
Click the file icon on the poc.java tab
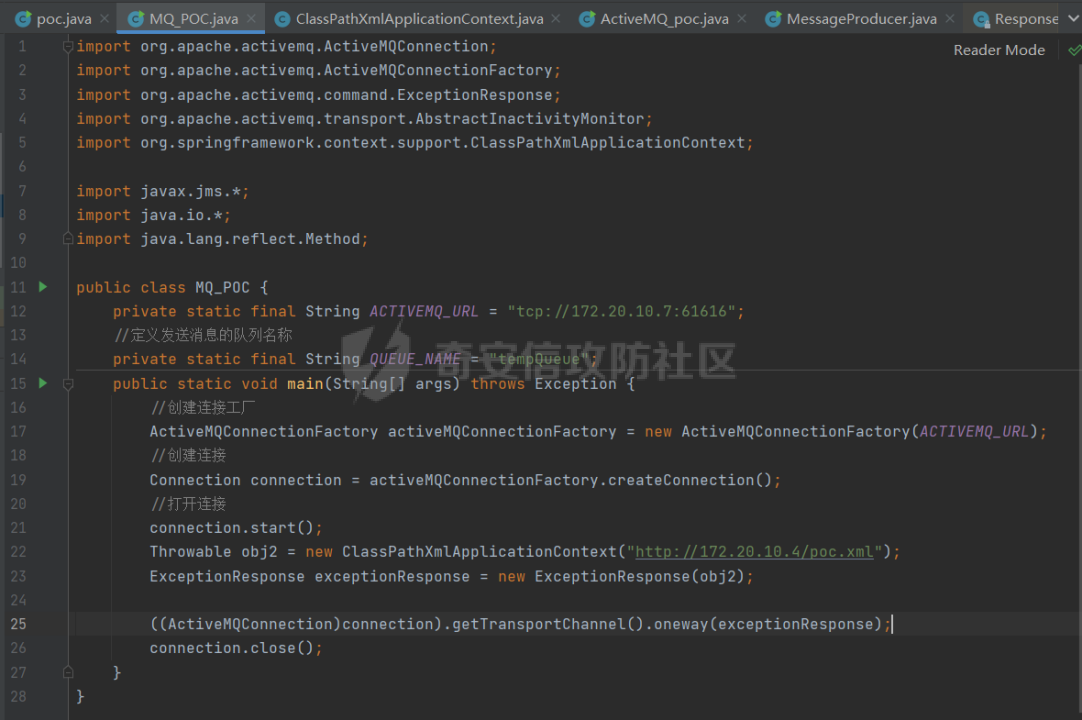(x=23, y=19)
